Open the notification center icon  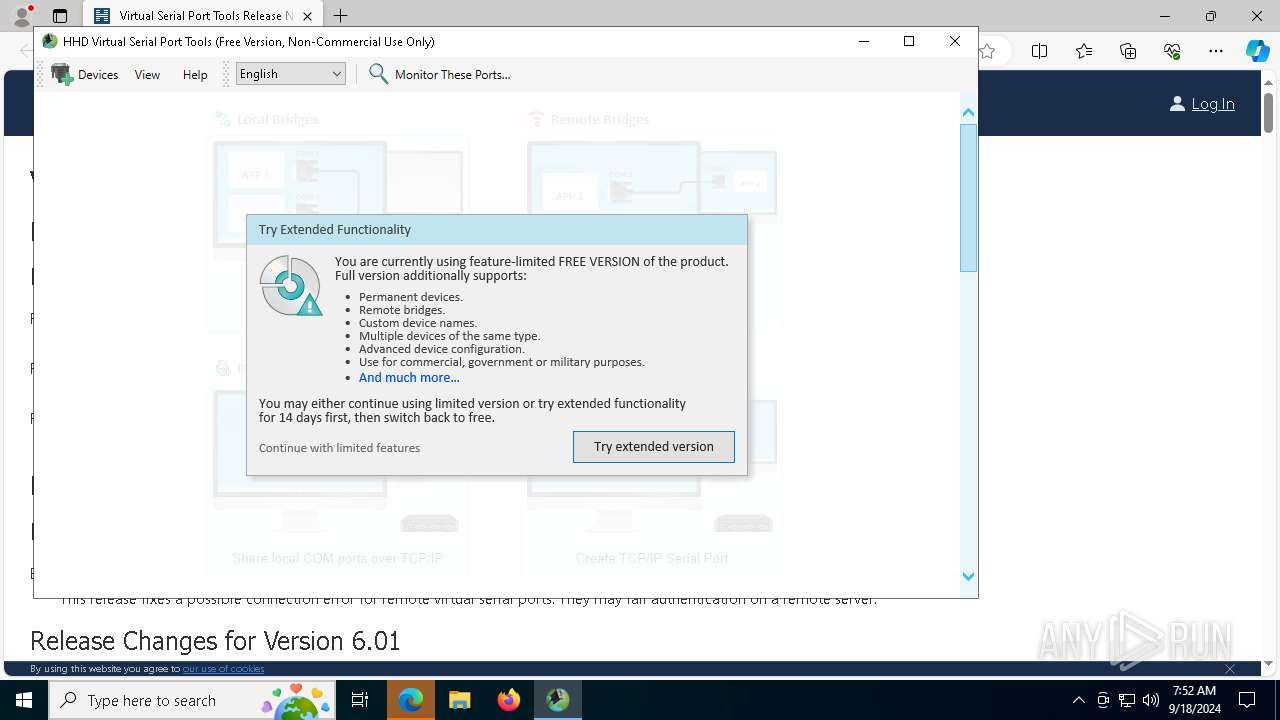click(x=1247, y=700)
